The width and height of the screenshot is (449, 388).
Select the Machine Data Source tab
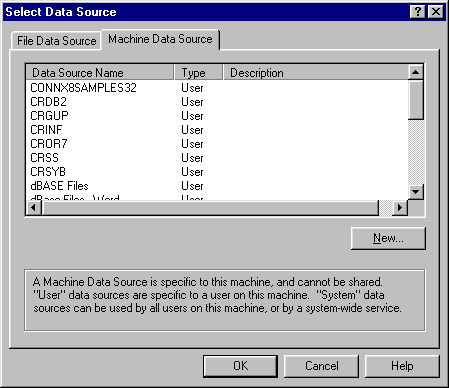click(160, 39)
